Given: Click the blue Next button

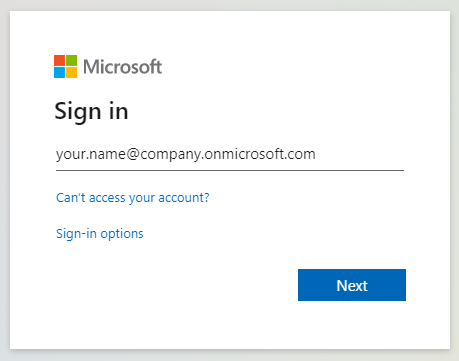Looking at the screenshot, I should (x=352, y=285).
